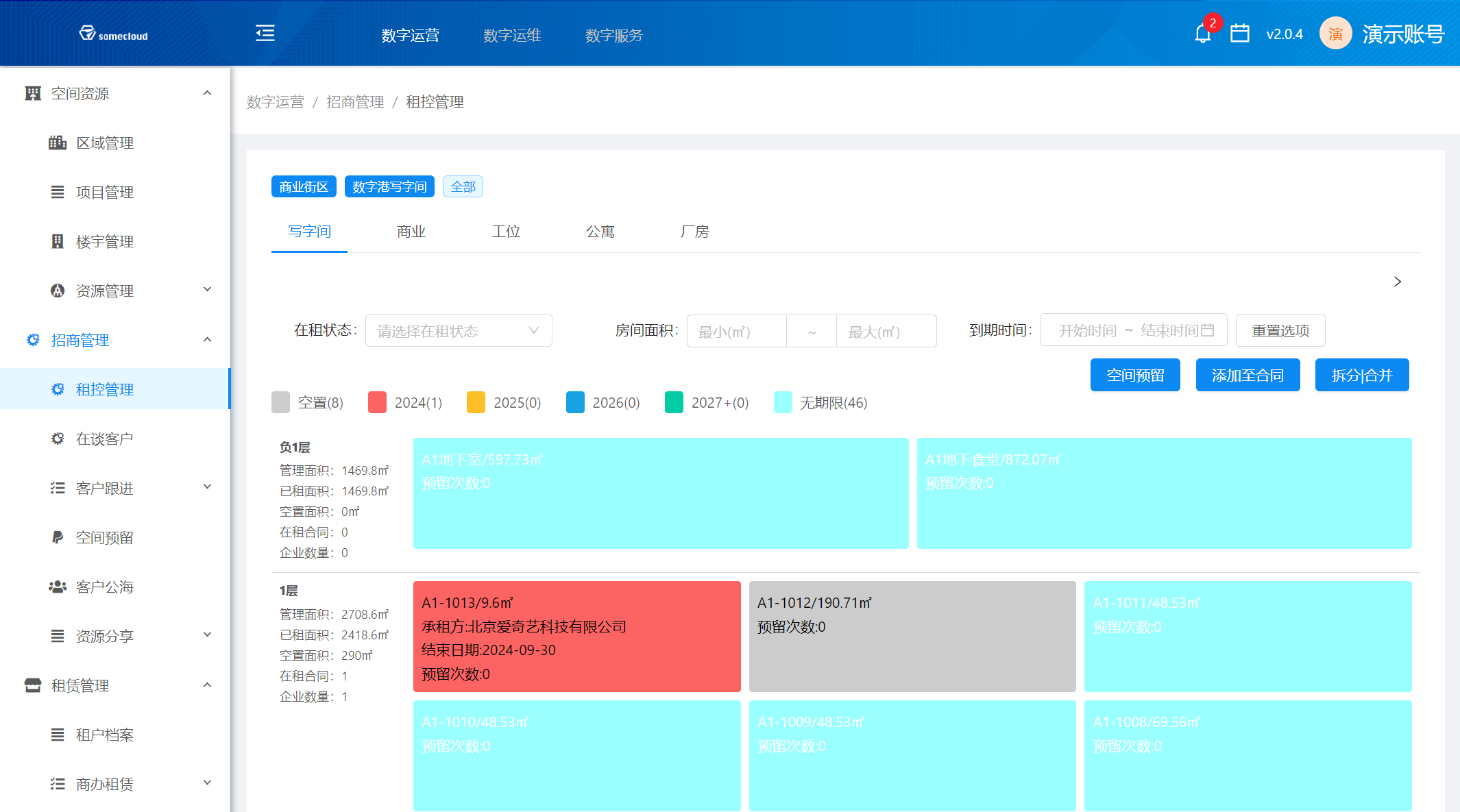Click the red 2024(1) legend swatch

tap(378, 402)
